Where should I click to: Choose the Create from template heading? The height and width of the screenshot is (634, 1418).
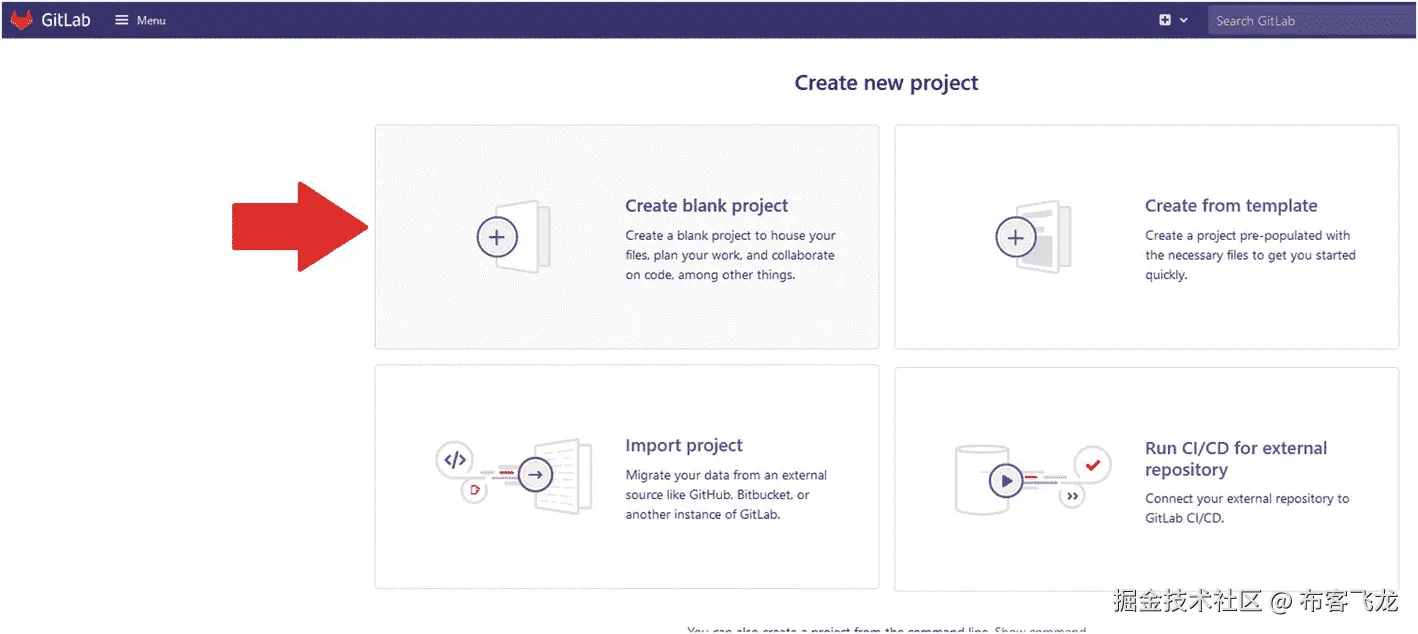coord(1231,206)
